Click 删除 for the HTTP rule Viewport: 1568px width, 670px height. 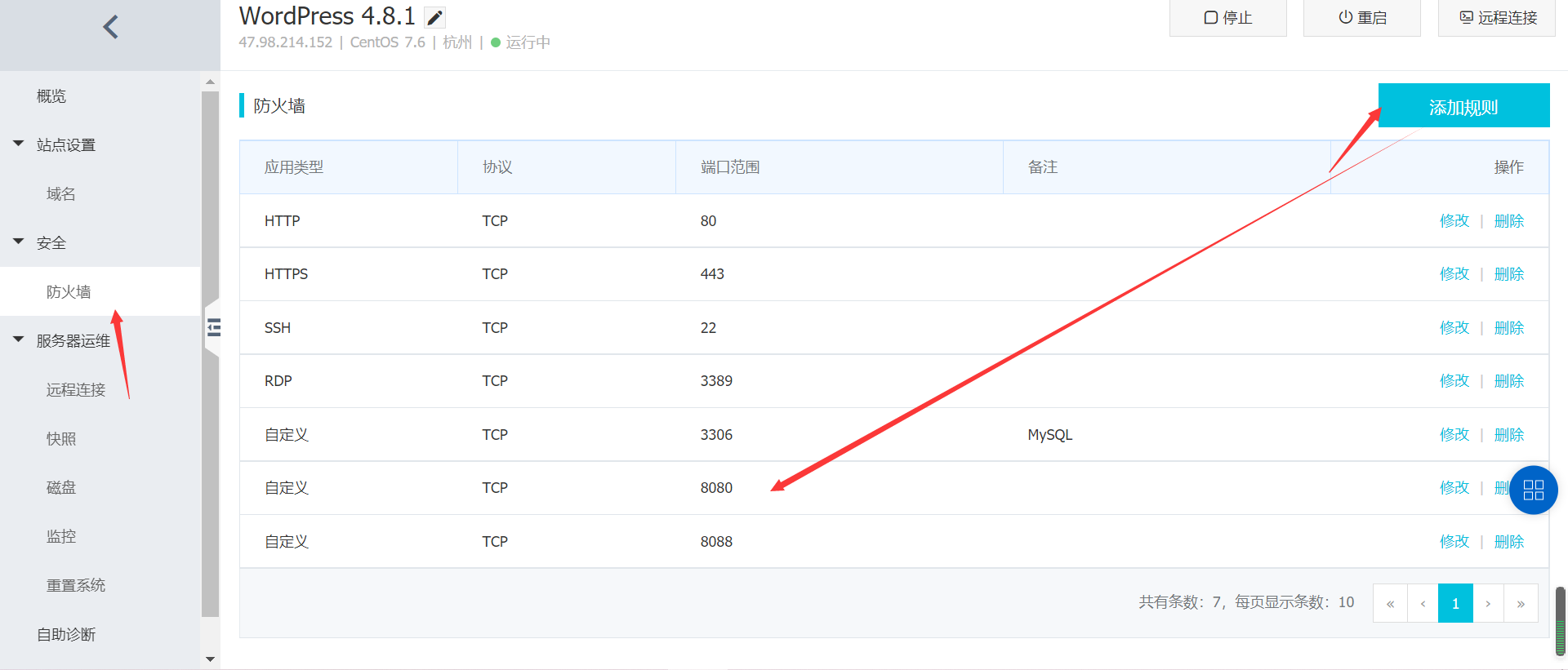coord(1509,221)
